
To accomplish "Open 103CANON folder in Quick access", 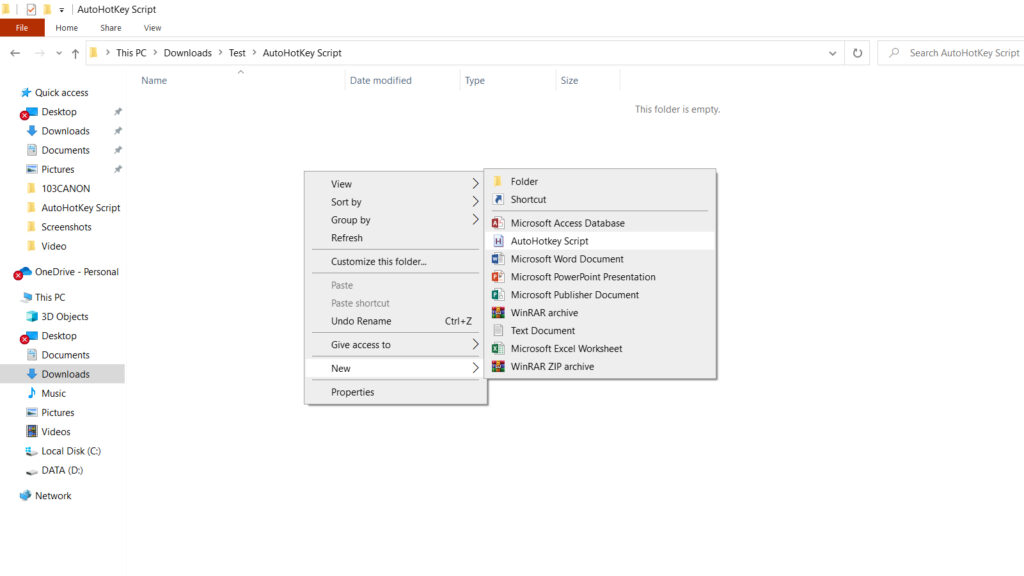I will coord(65,189).
